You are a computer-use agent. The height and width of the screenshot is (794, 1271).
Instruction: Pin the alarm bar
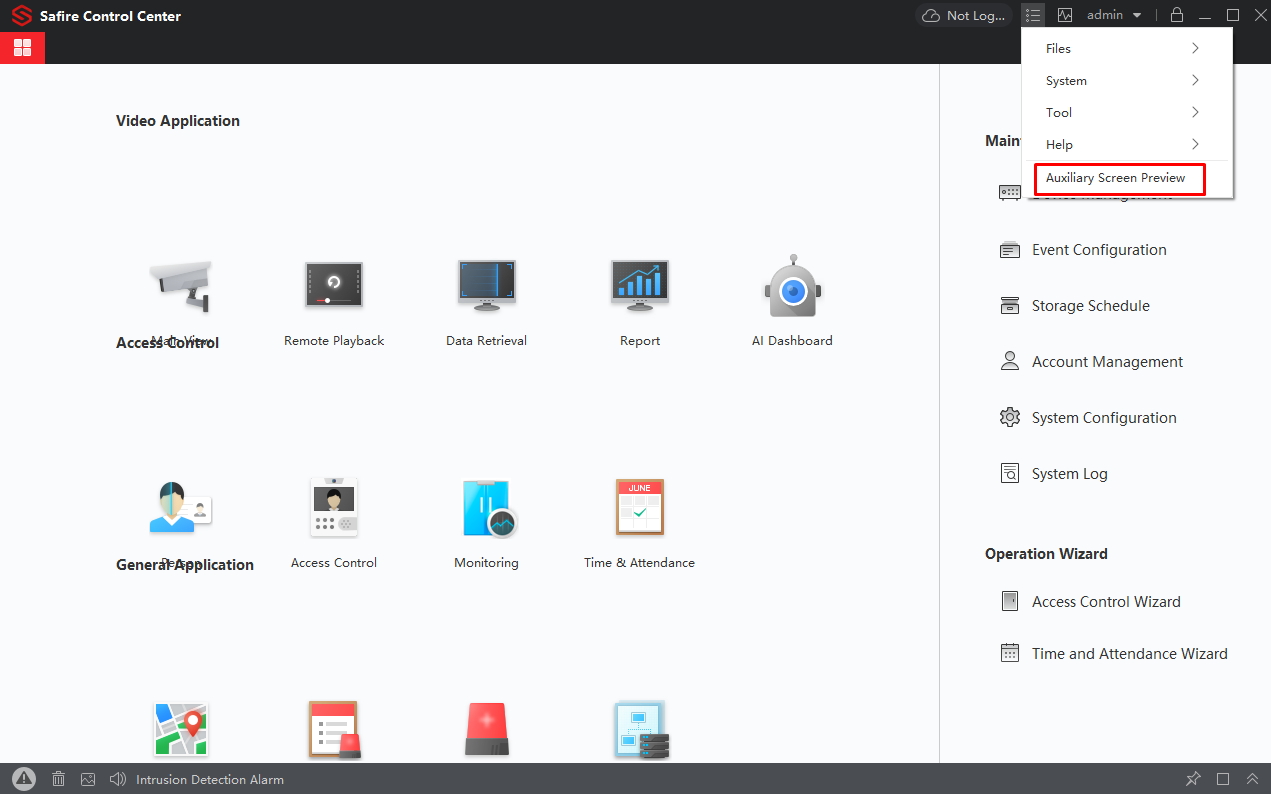(x=1193, y=779)
